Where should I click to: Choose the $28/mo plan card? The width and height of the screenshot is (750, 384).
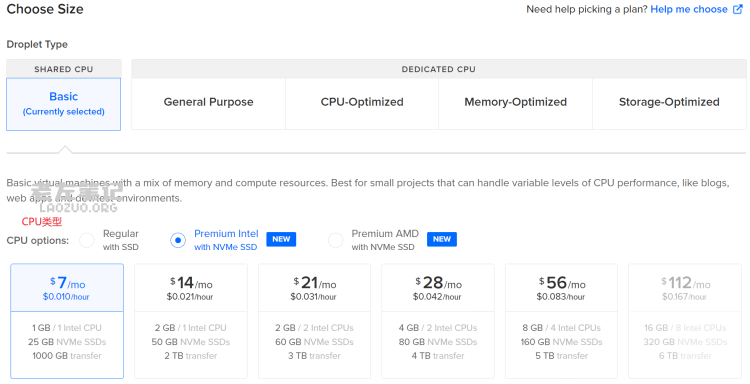click(x=438, y=321)
